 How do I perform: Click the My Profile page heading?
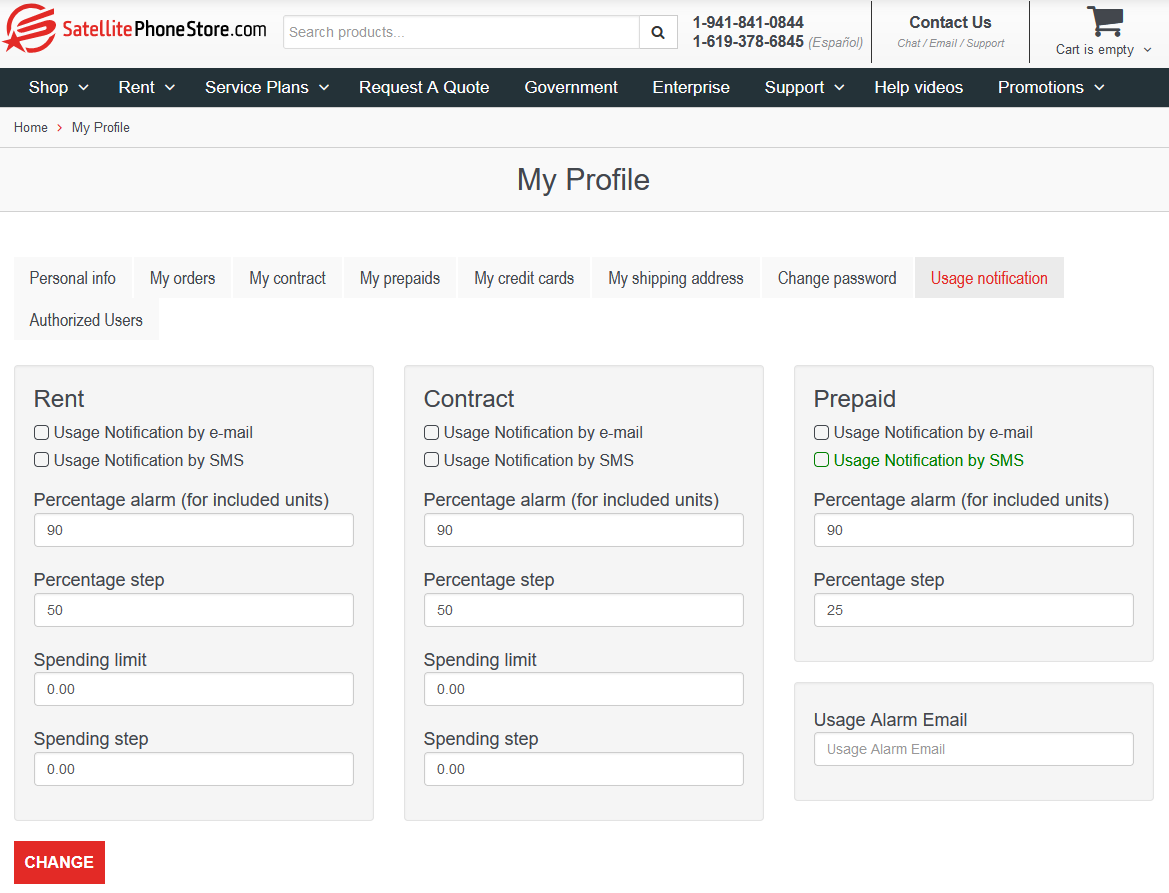(x=584, y=180)
